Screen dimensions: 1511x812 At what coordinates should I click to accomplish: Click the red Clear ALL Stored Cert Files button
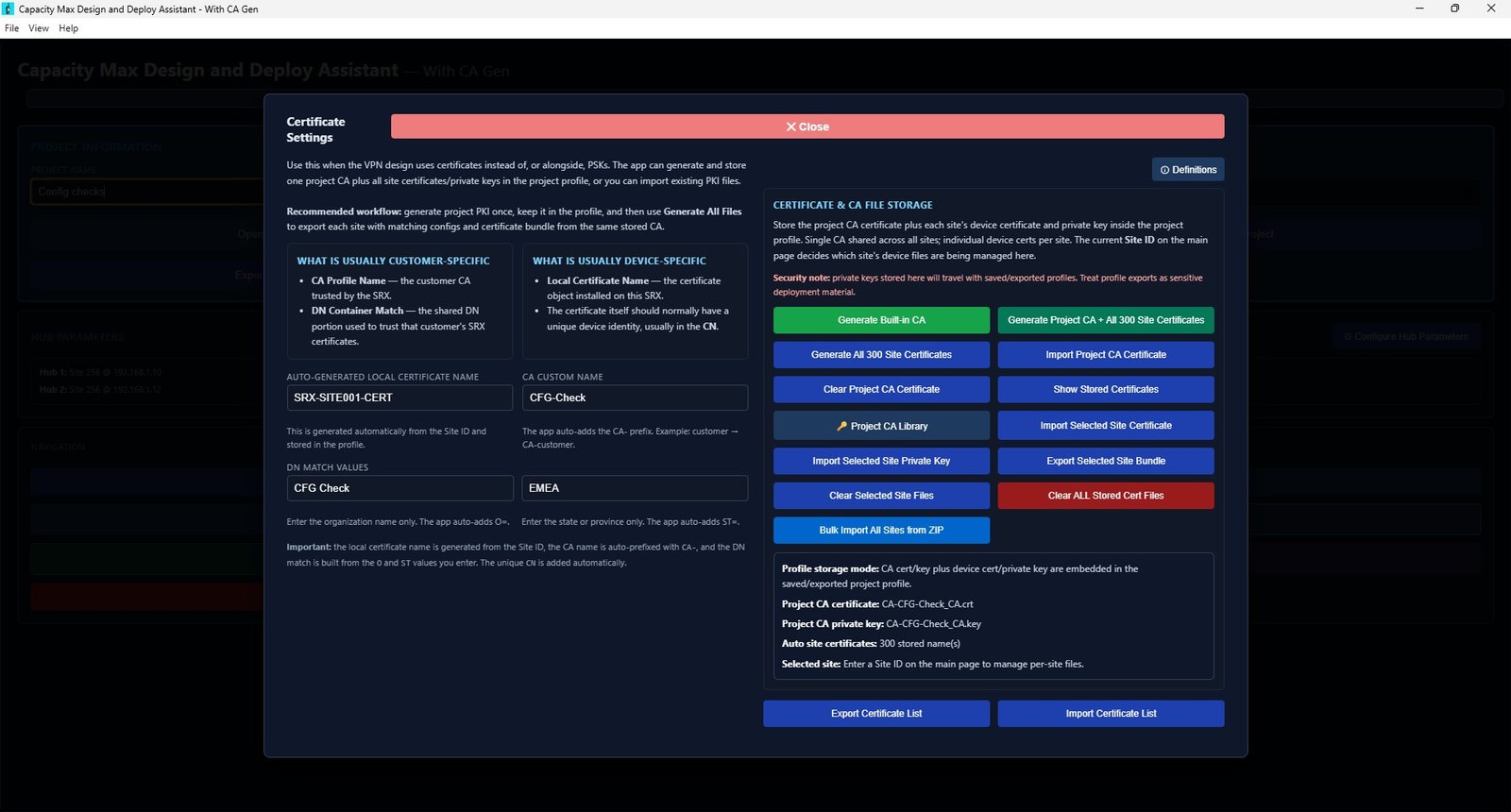[x=1106, y=496]
